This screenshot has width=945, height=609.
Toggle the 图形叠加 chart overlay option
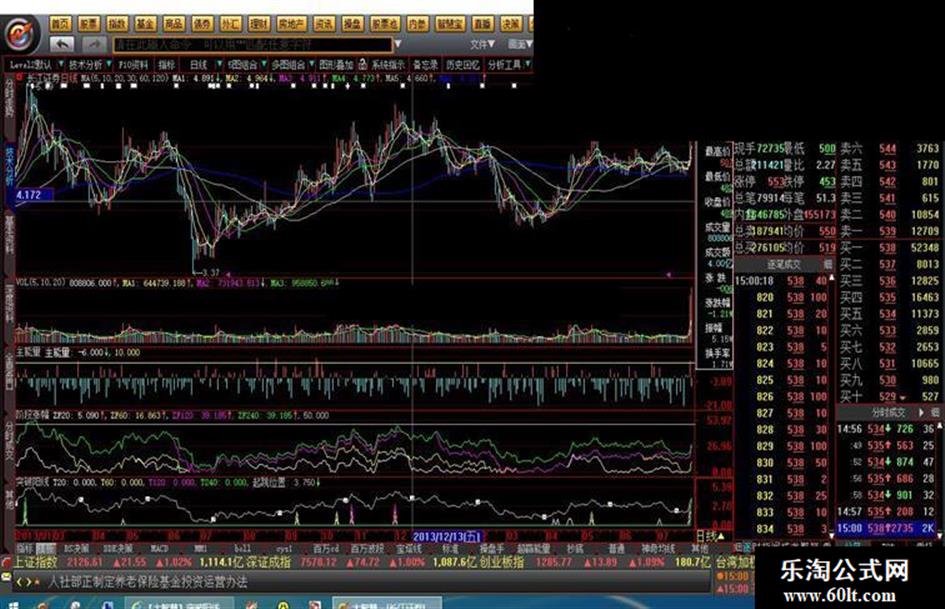336,64
